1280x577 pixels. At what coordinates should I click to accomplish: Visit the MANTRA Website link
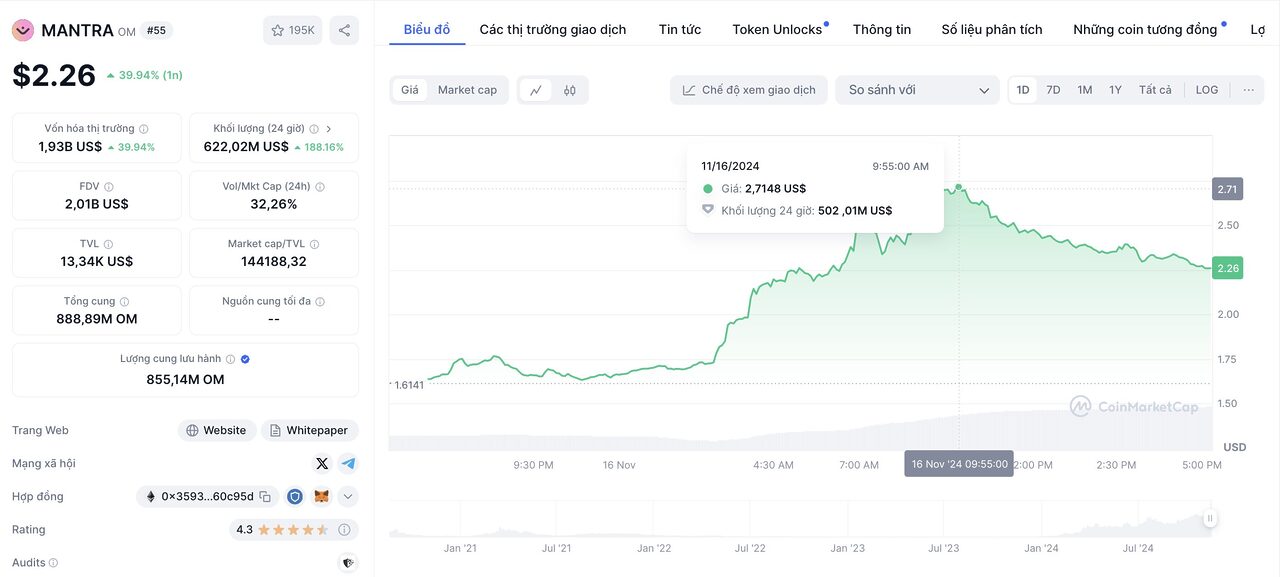[217, 430]
